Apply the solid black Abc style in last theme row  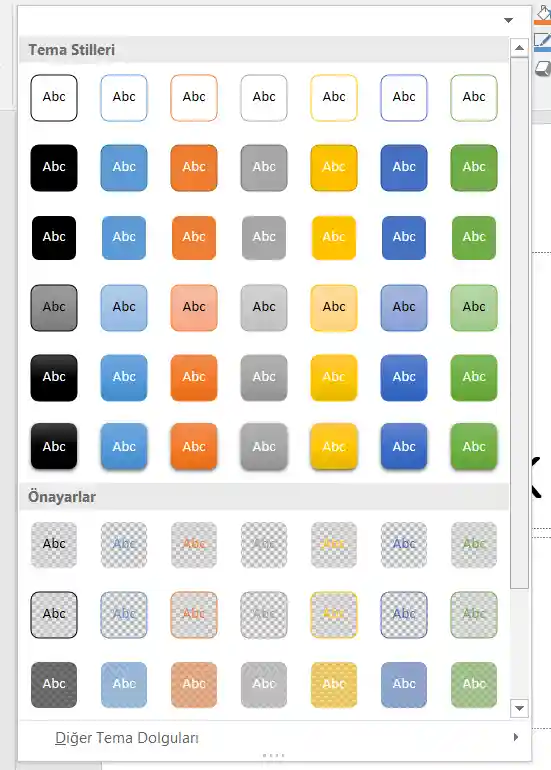[x=54, y=446]
